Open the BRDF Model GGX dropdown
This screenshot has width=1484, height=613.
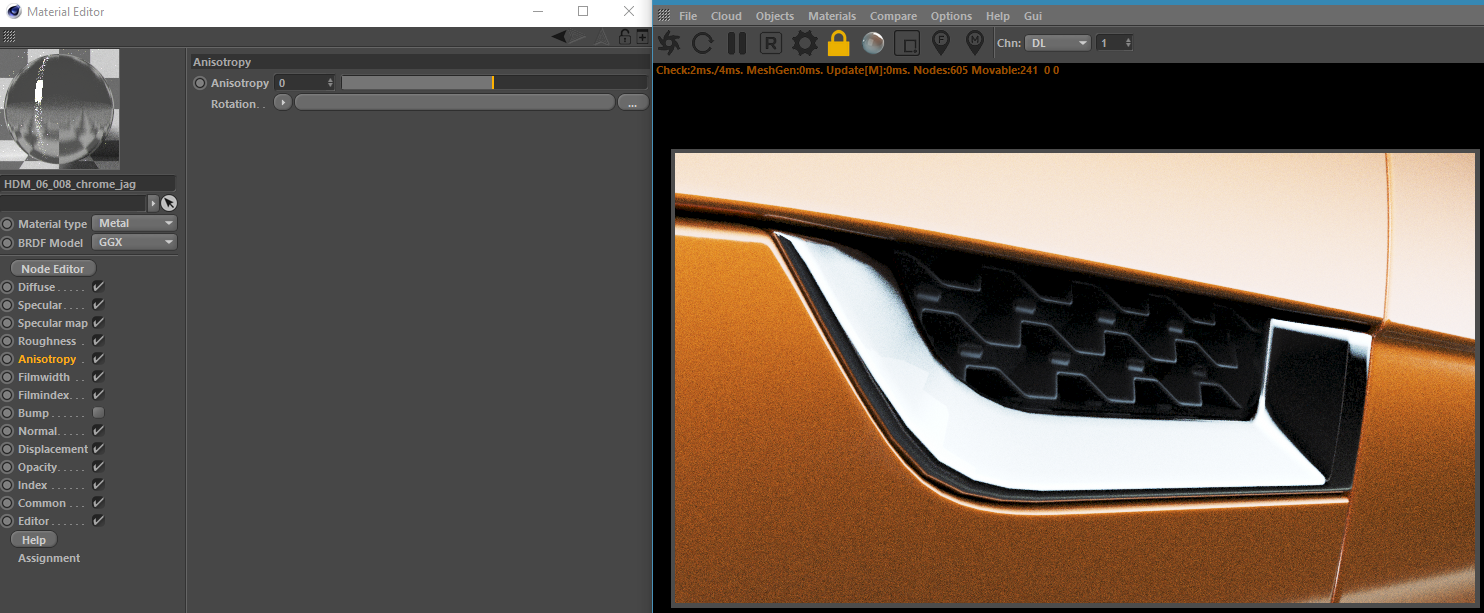pos(134,243)
